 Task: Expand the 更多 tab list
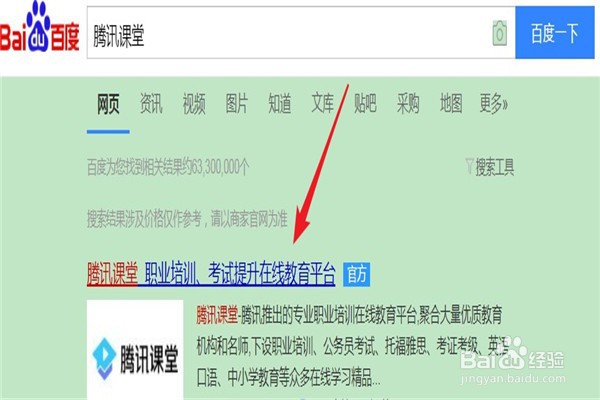click(494, 103)
